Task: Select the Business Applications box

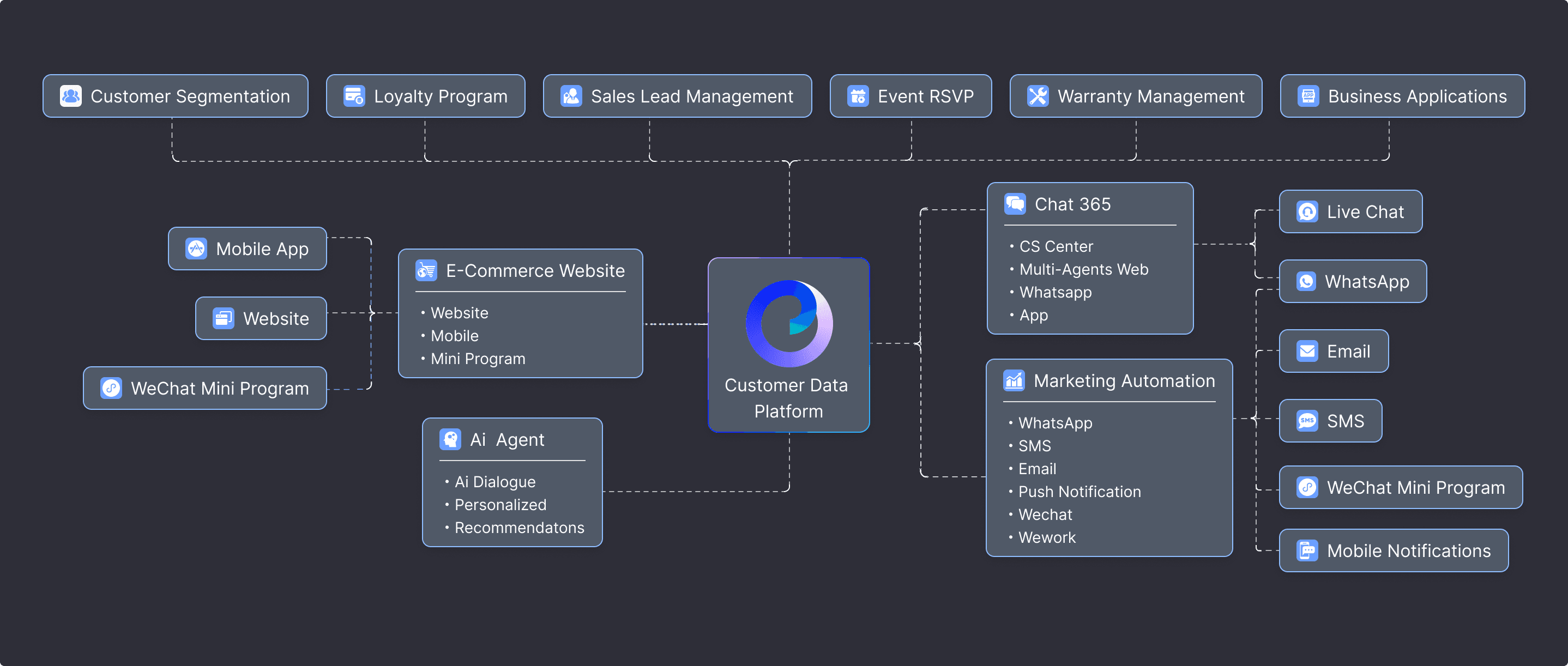Action: point(1402,96)
